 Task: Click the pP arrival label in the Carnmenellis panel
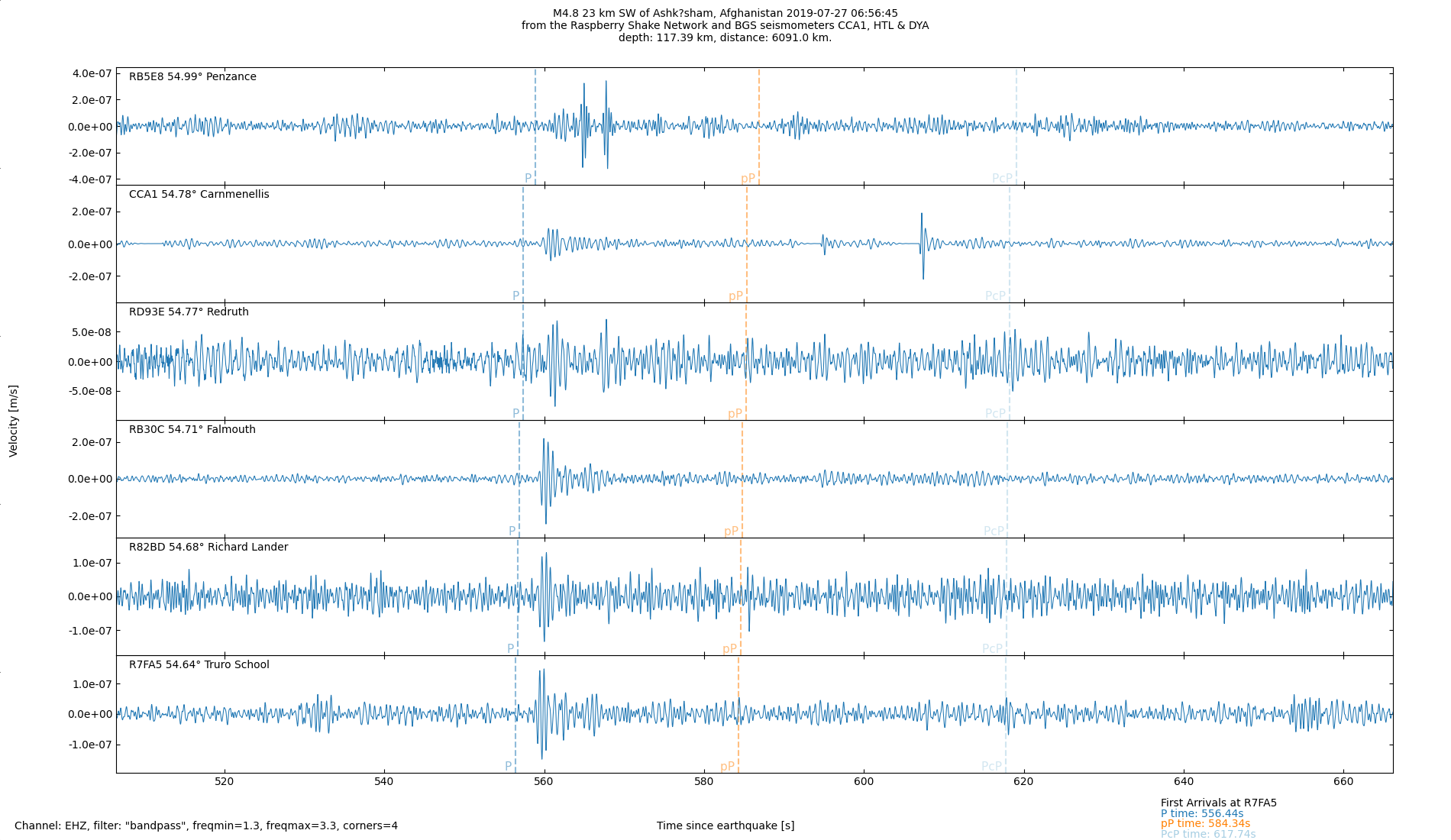[x=735, y=296]
